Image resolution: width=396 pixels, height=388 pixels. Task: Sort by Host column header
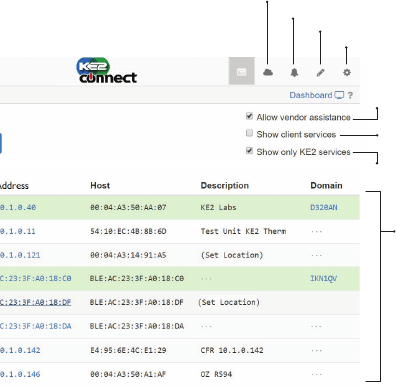tap(100, 185)
